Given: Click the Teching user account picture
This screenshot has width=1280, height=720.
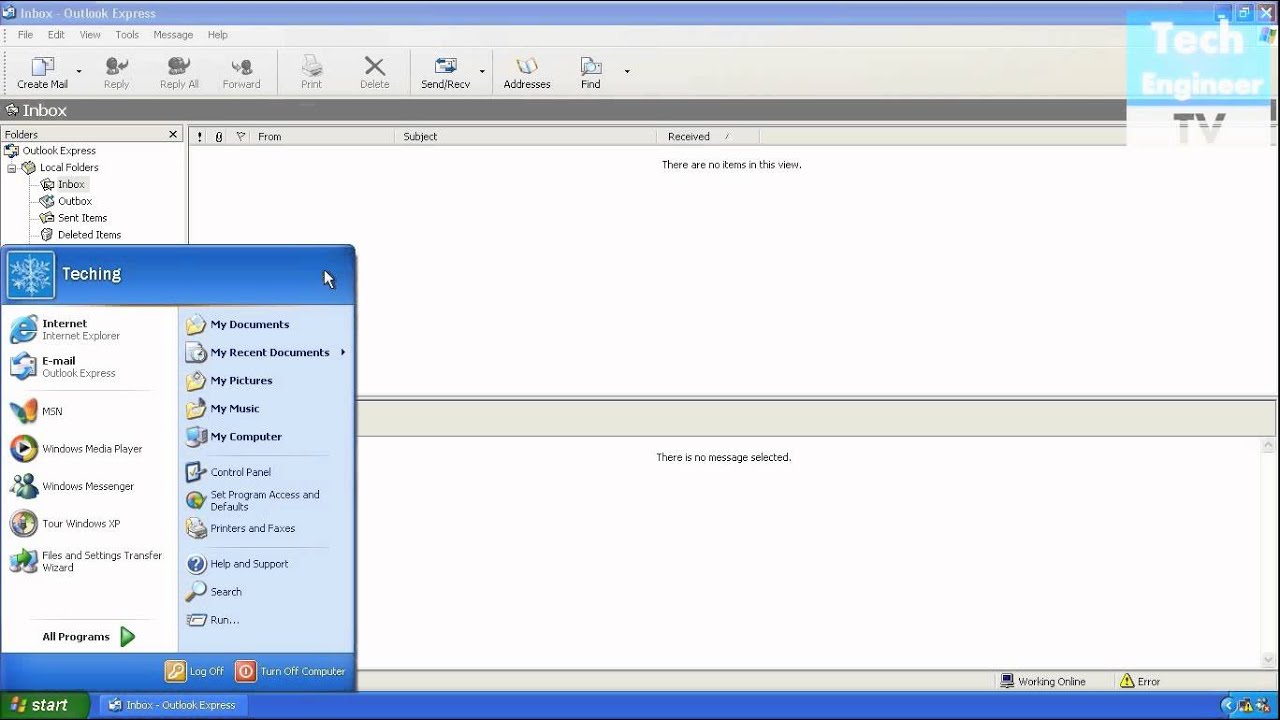Looking at the screenshot, I should point(30,274).
